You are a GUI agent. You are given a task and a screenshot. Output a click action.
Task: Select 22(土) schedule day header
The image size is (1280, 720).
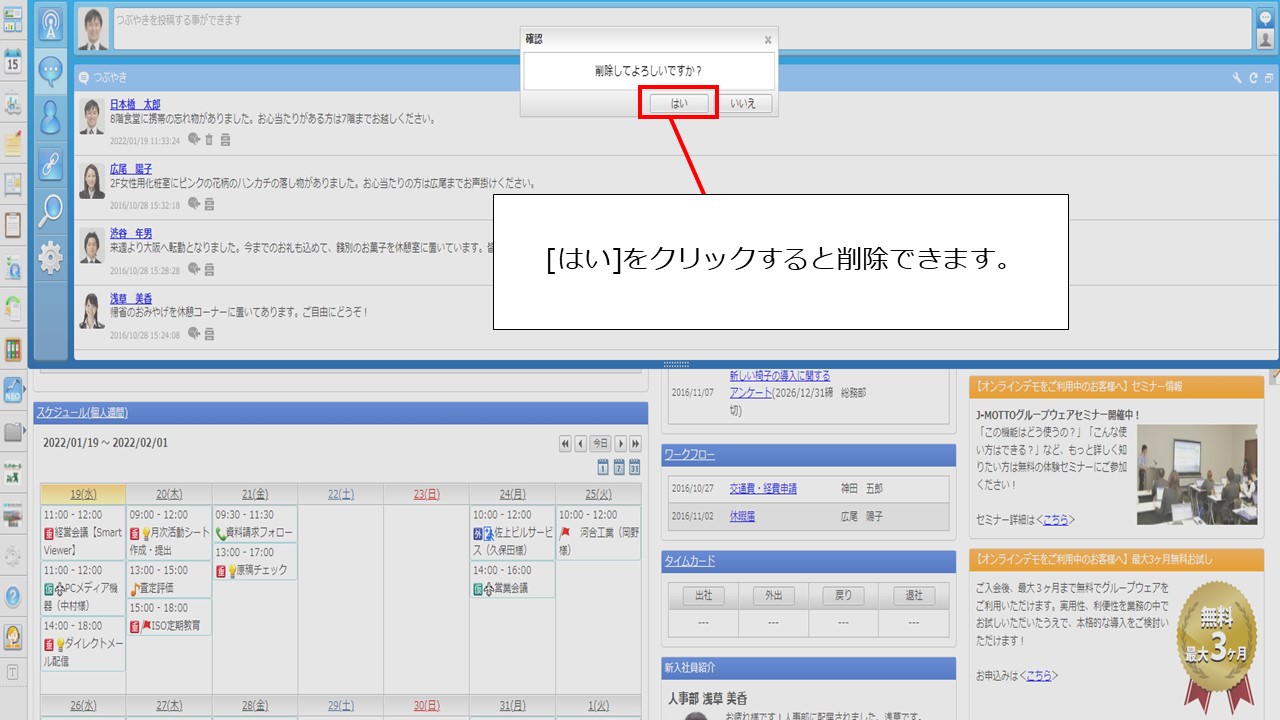point(341,494)
